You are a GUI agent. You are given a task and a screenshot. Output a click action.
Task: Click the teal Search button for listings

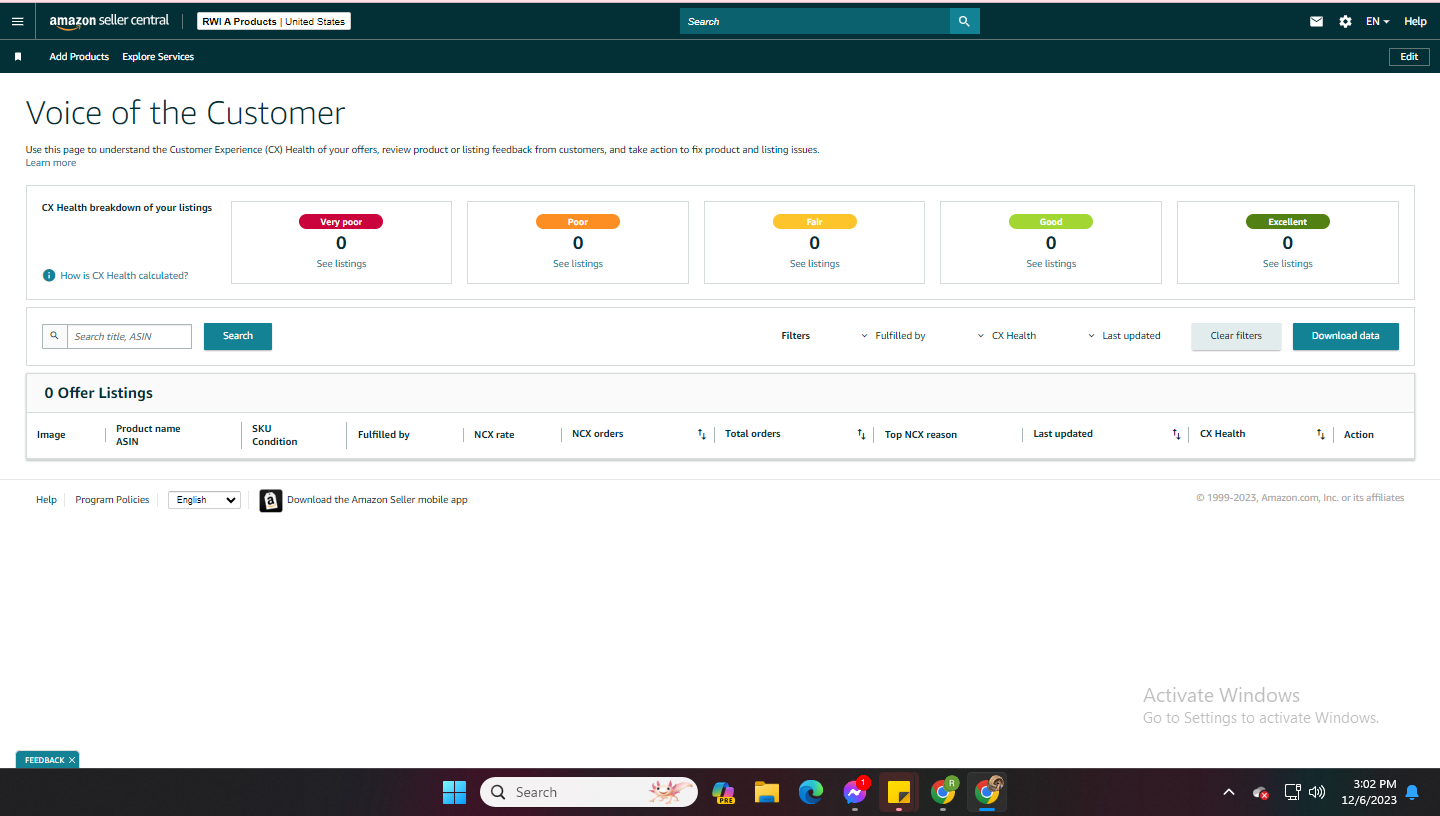click(238, 336)
